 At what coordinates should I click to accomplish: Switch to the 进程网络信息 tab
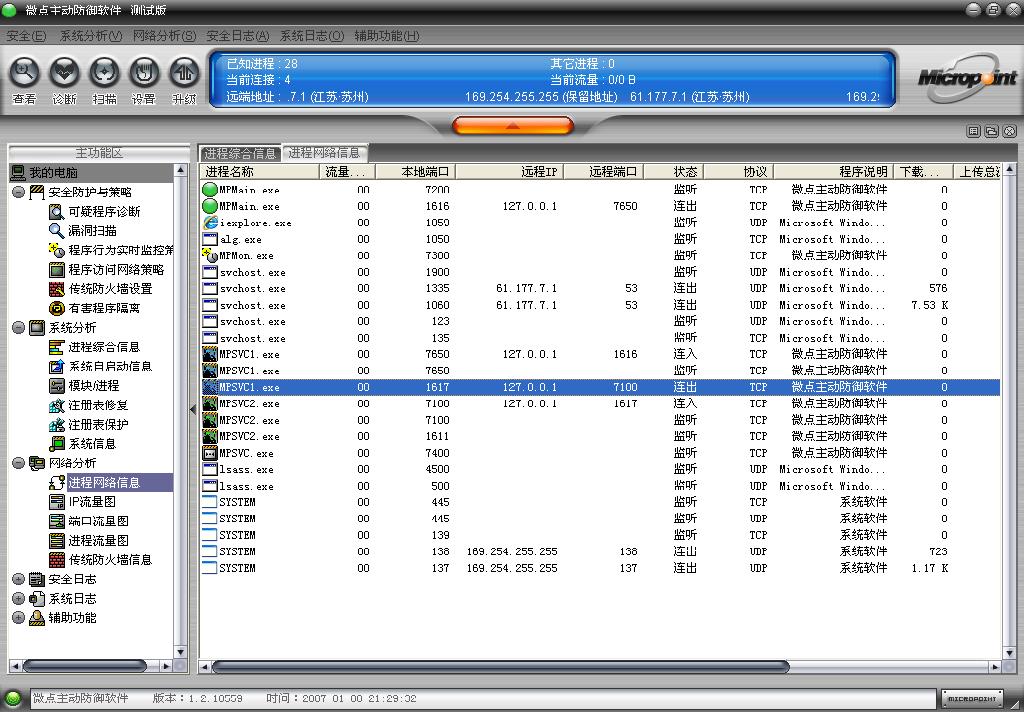325,153
